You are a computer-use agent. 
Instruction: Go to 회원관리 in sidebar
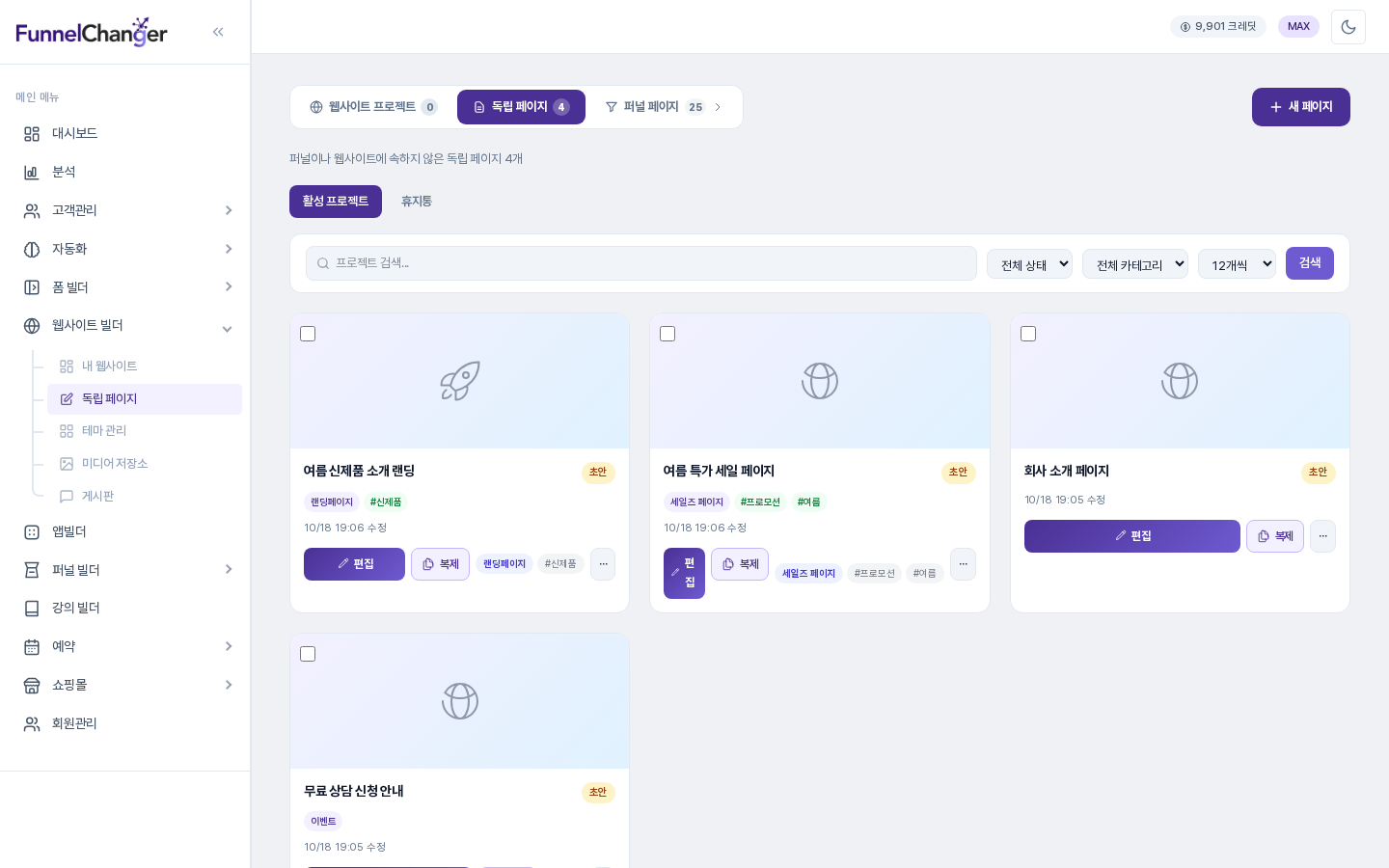(x=125, y=723)
